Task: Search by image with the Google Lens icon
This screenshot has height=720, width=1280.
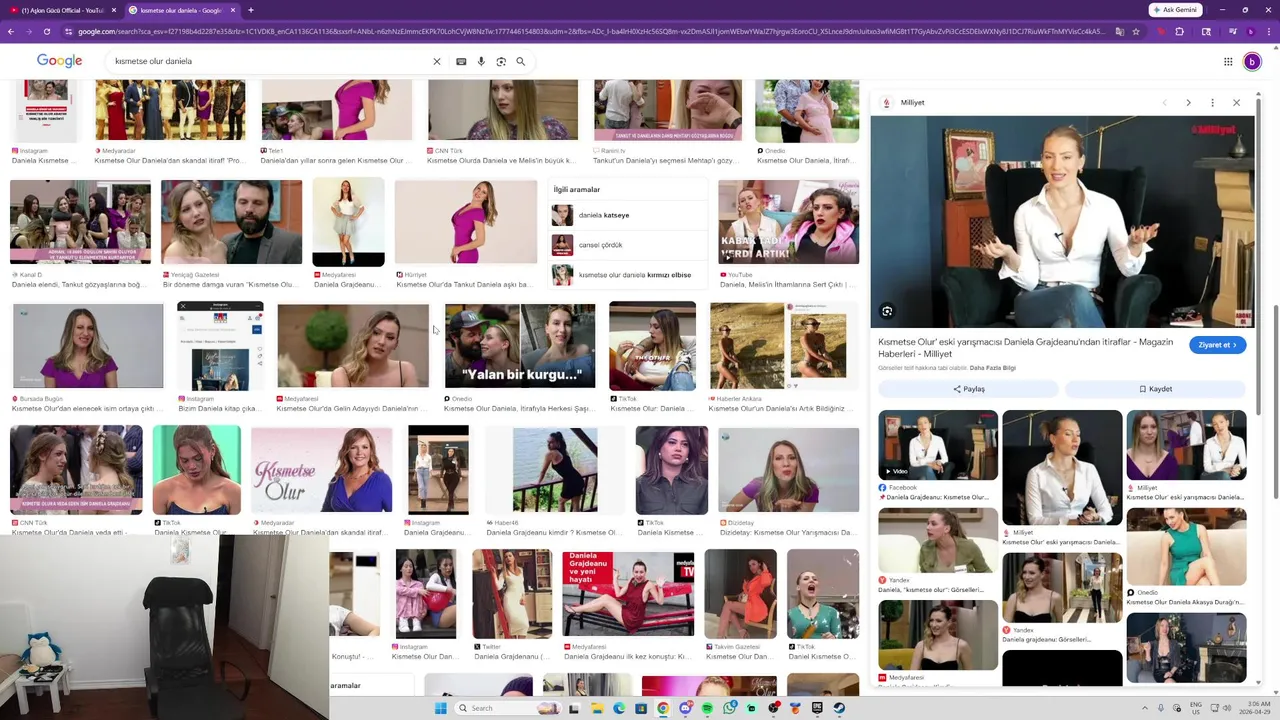Action: [501, 61]
